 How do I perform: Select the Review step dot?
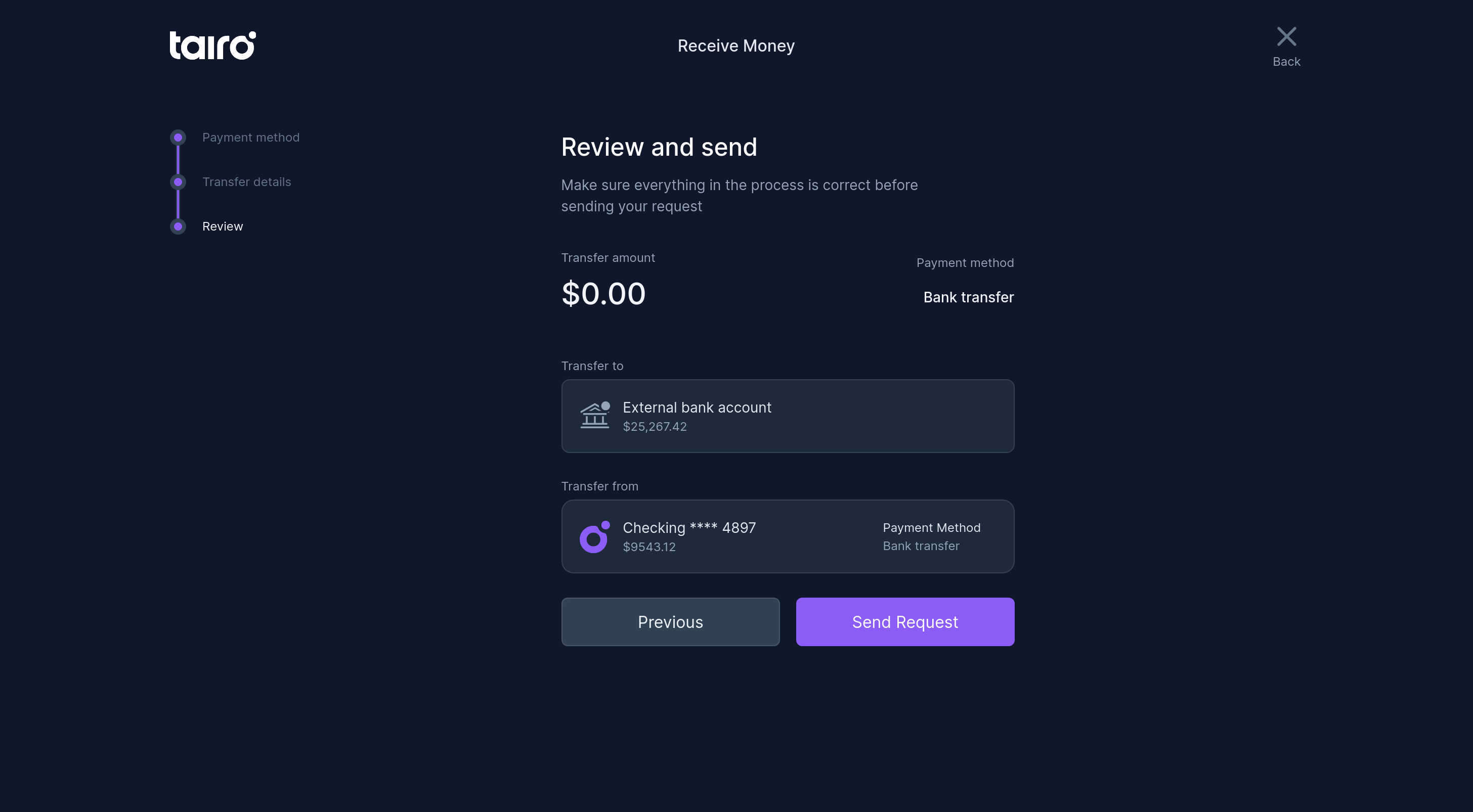(178, 227)
